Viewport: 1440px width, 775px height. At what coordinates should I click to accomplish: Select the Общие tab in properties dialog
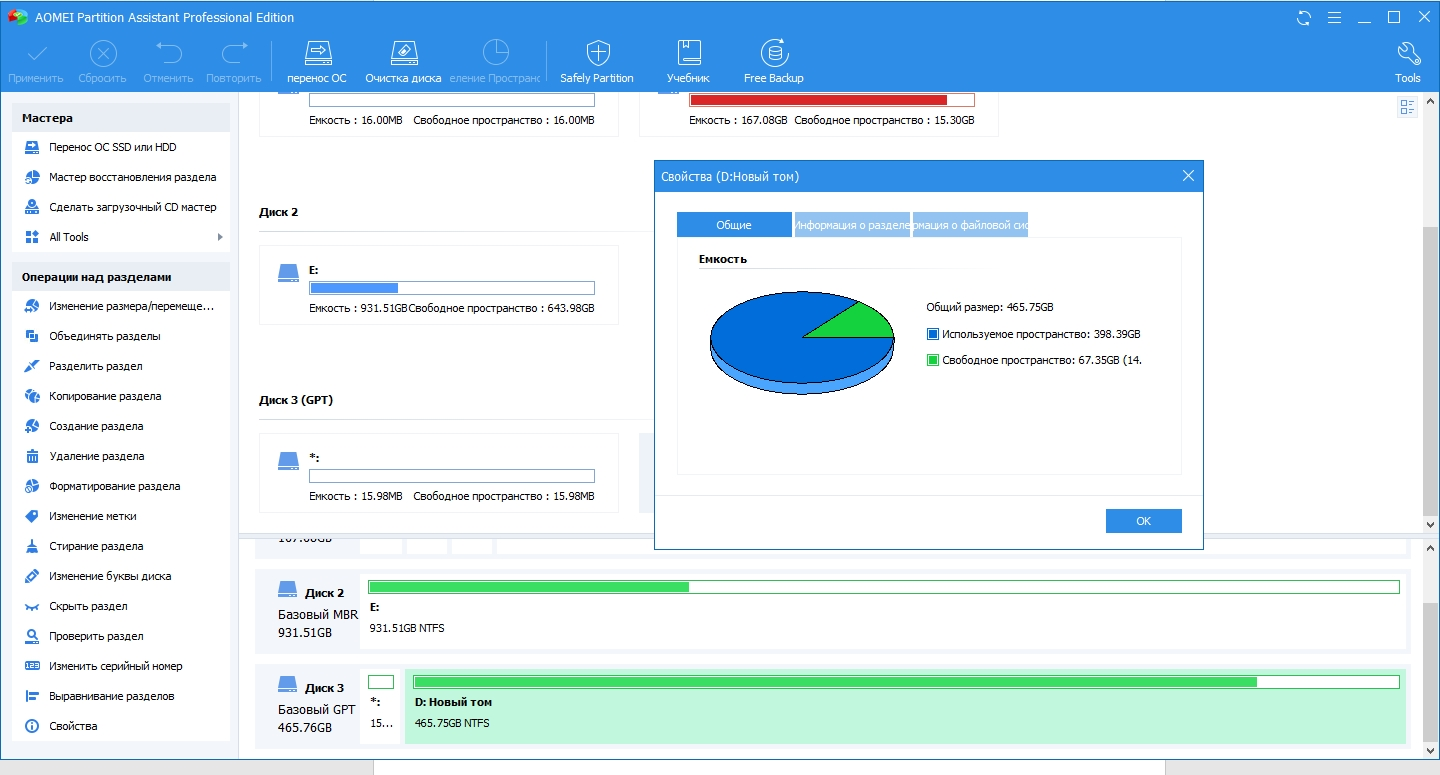(x=734, y=225)
